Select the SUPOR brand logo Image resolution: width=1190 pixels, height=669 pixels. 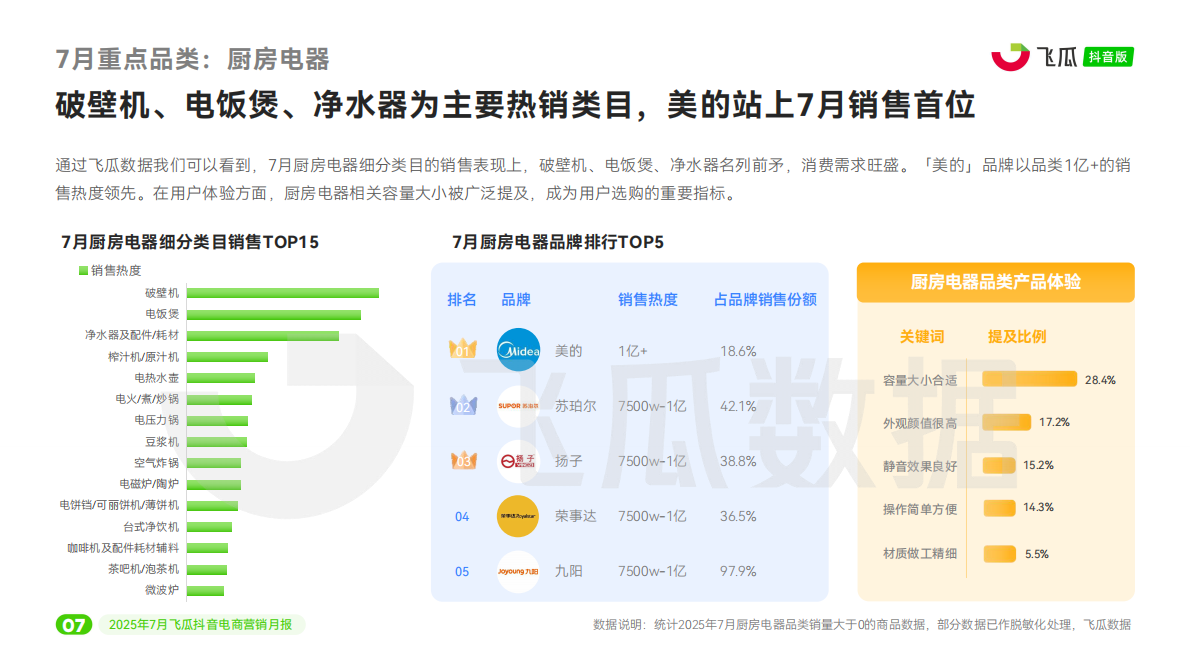click(518, 406)
